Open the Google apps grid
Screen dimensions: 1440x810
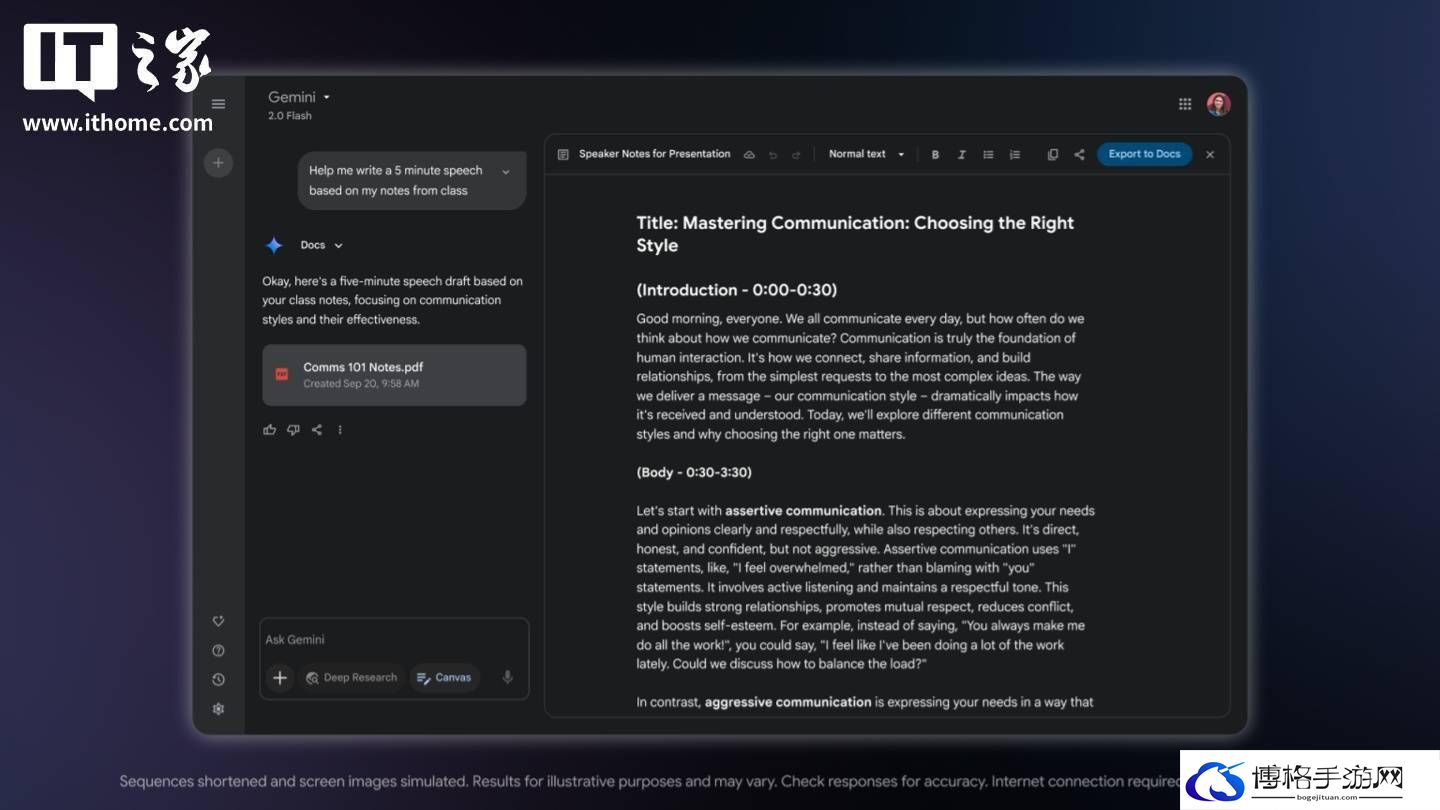[x=1185, y=104]
